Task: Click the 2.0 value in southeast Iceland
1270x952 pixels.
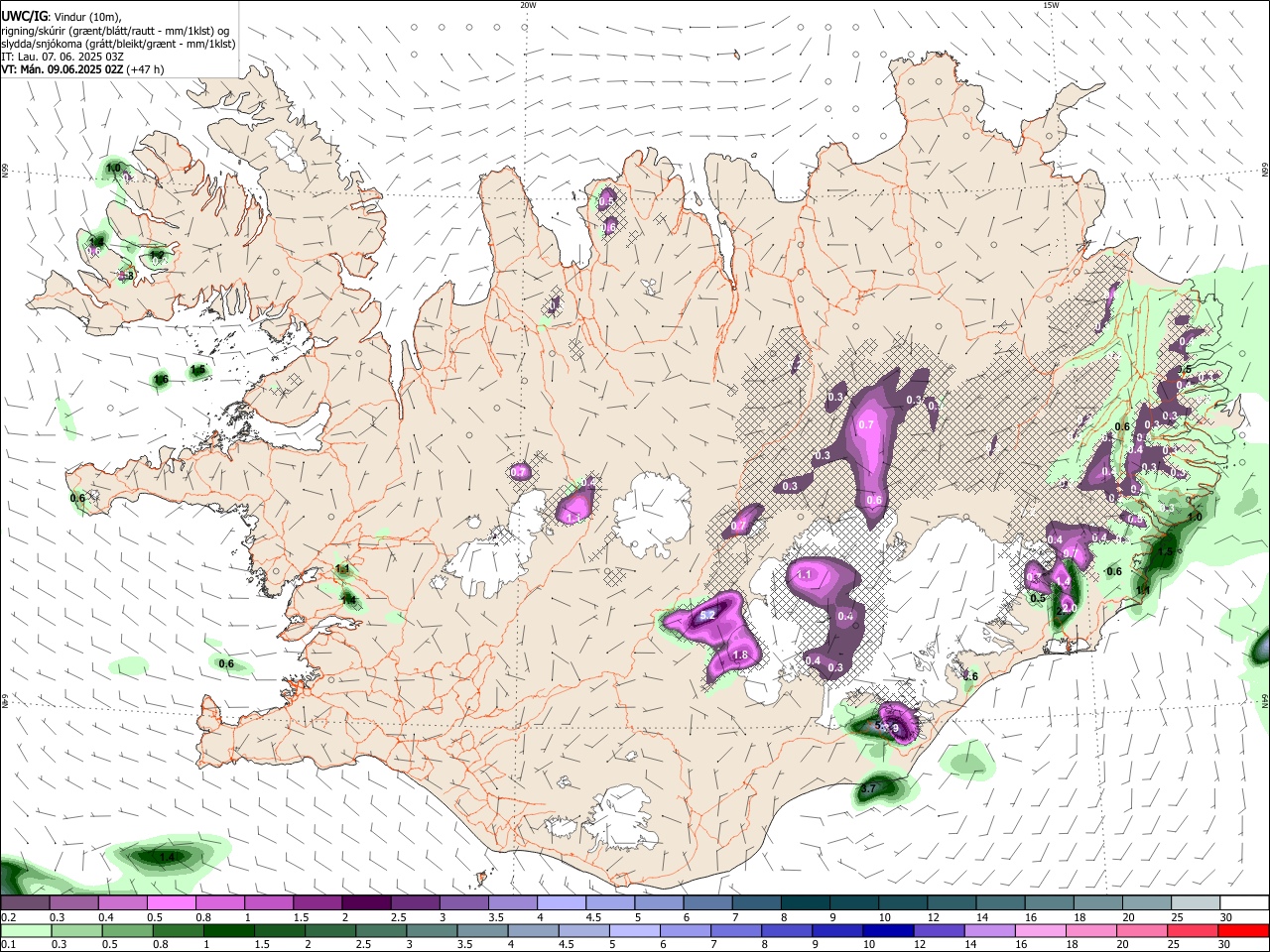Action: click(x=1069, y=608)
